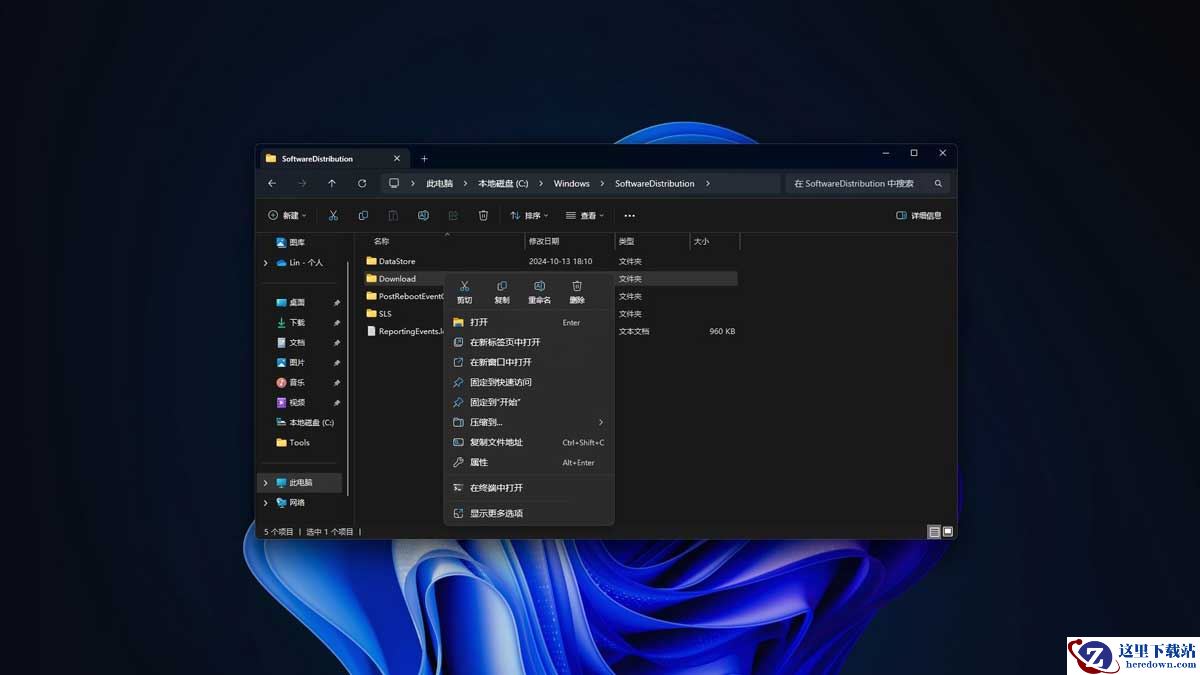Click the toolbar Delete trash icon

click(483, 215)
